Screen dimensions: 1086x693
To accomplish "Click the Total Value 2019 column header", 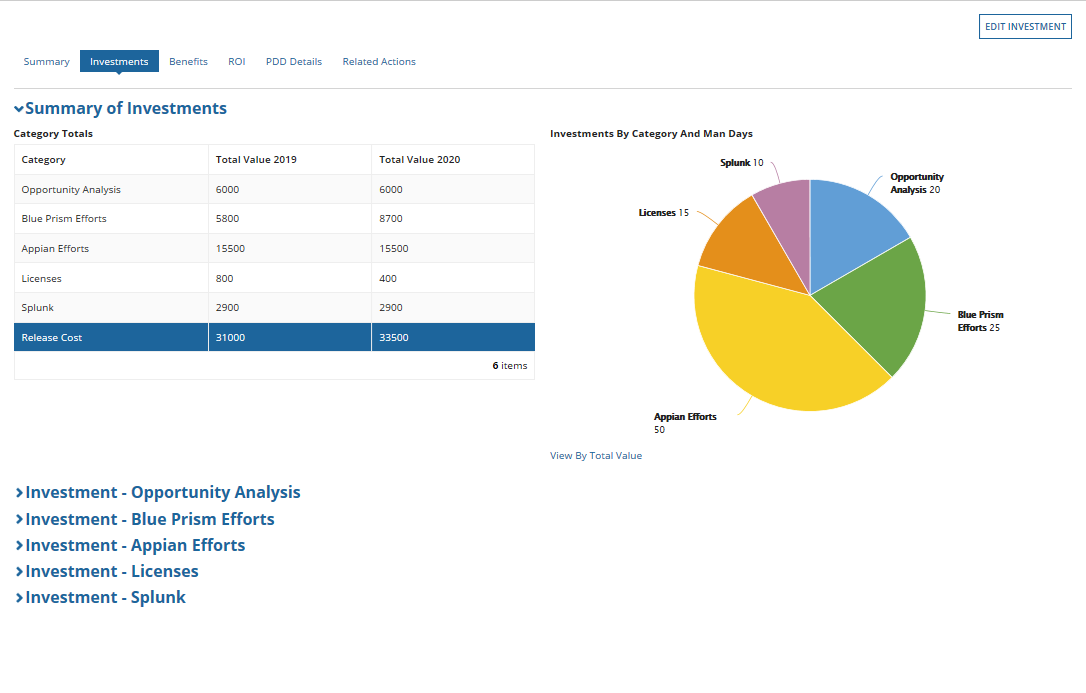I will [290, 159].
